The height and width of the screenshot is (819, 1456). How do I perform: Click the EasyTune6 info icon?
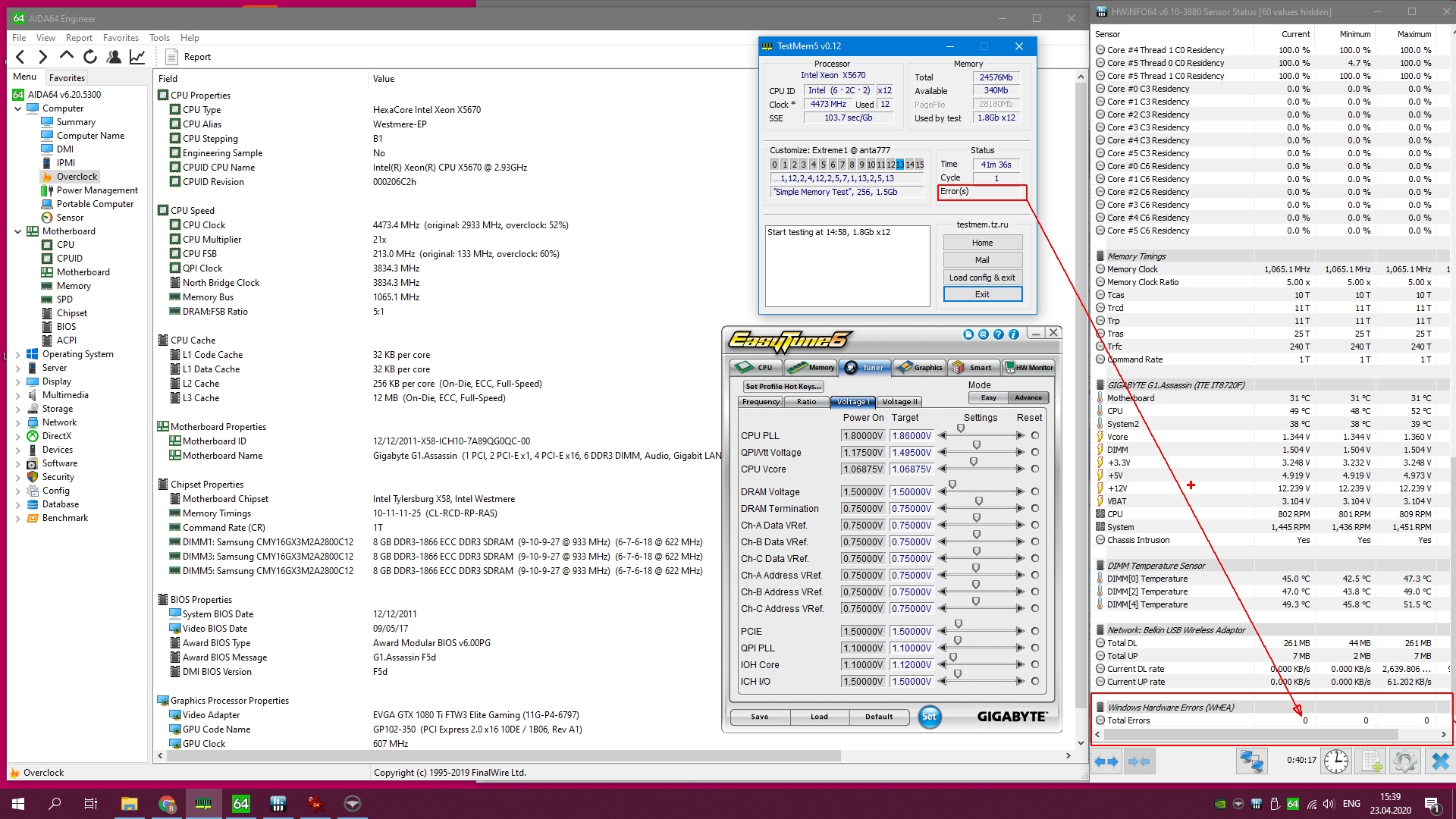pyautogui.click(x=1013, y=334)
